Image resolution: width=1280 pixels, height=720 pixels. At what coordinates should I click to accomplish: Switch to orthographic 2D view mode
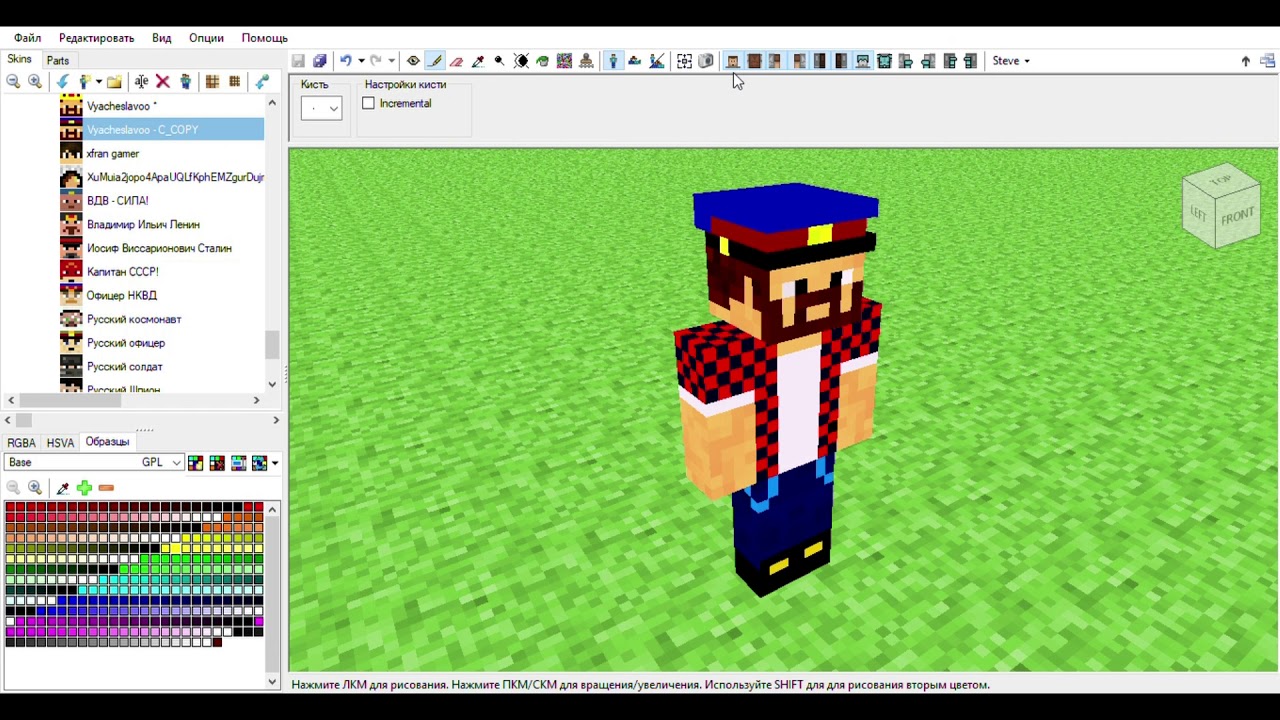pyautogui.click(x=635, y=61)
